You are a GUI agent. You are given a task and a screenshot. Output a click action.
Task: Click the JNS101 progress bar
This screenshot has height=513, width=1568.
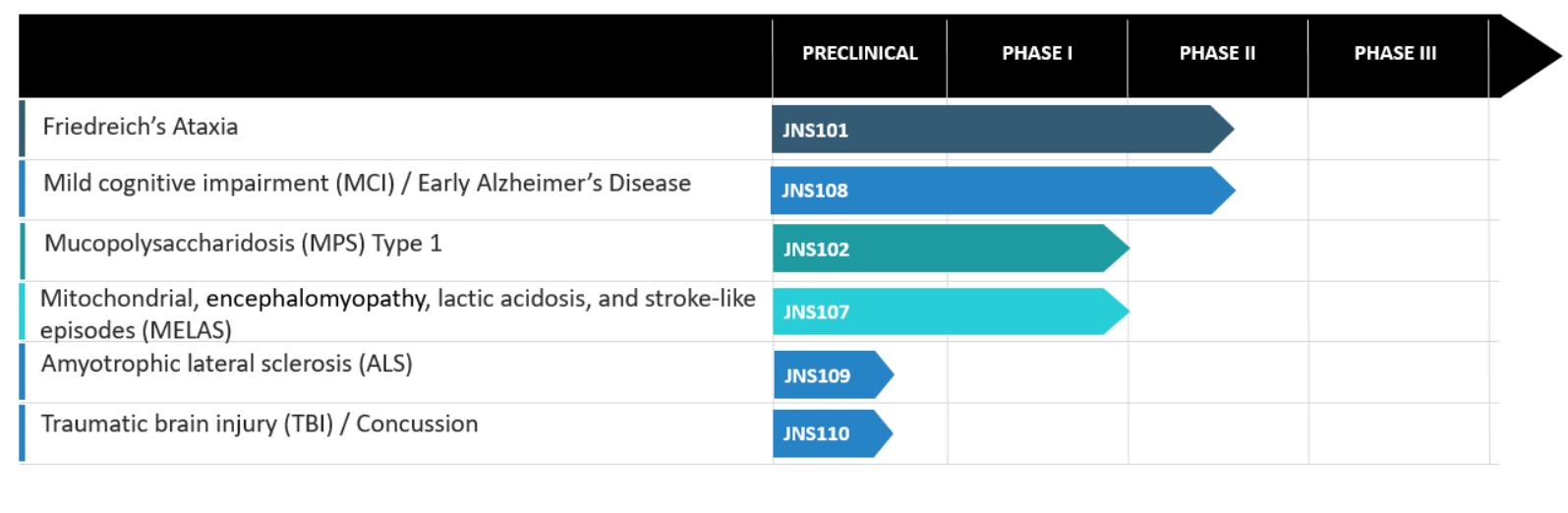[1002, 129]
